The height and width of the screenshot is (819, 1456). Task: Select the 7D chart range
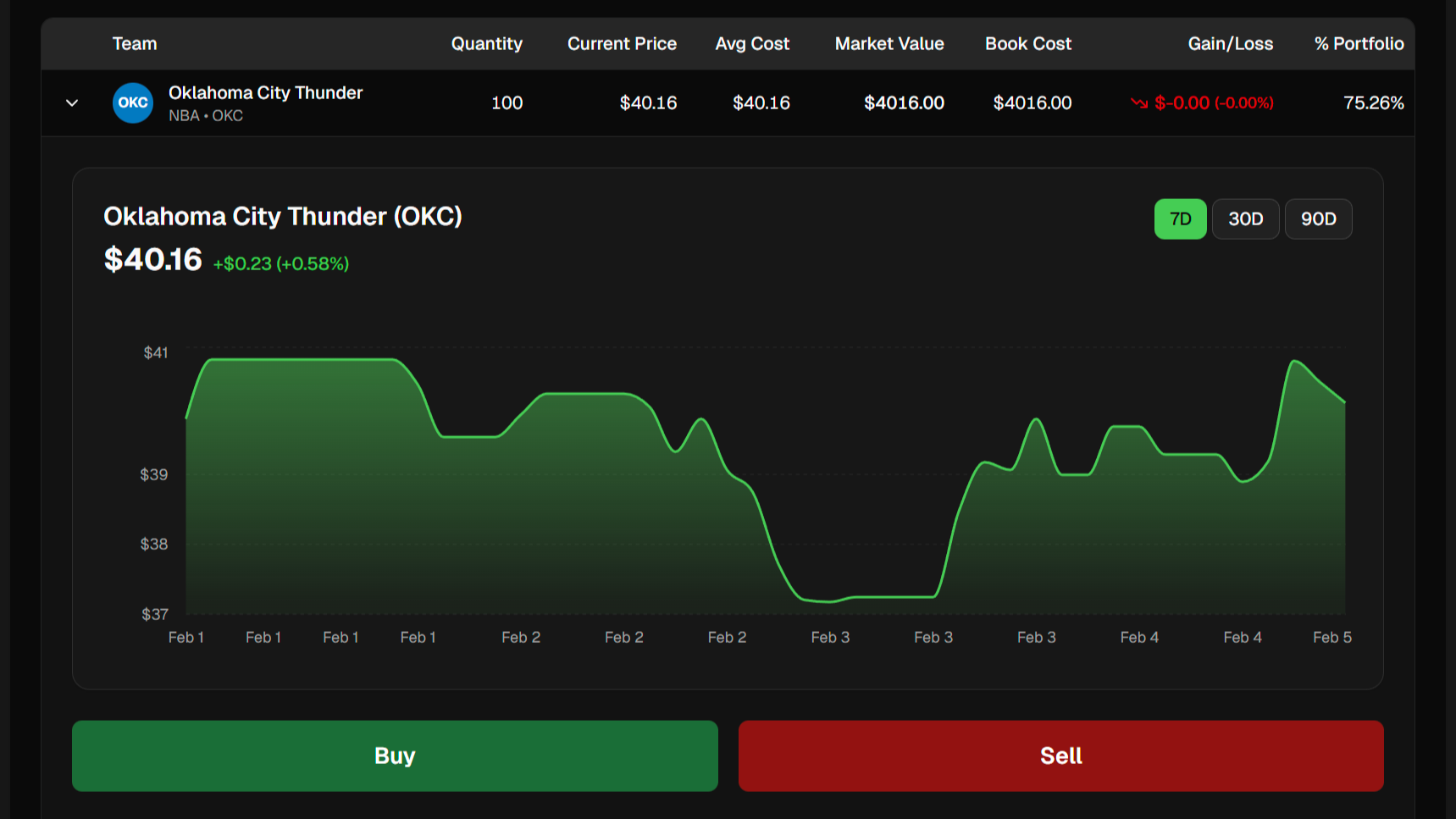(x=1180, y=219)
